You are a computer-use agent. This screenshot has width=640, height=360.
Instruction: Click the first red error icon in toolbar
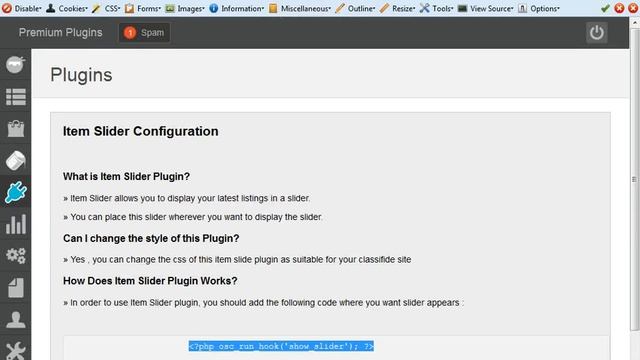pos(619,8)
